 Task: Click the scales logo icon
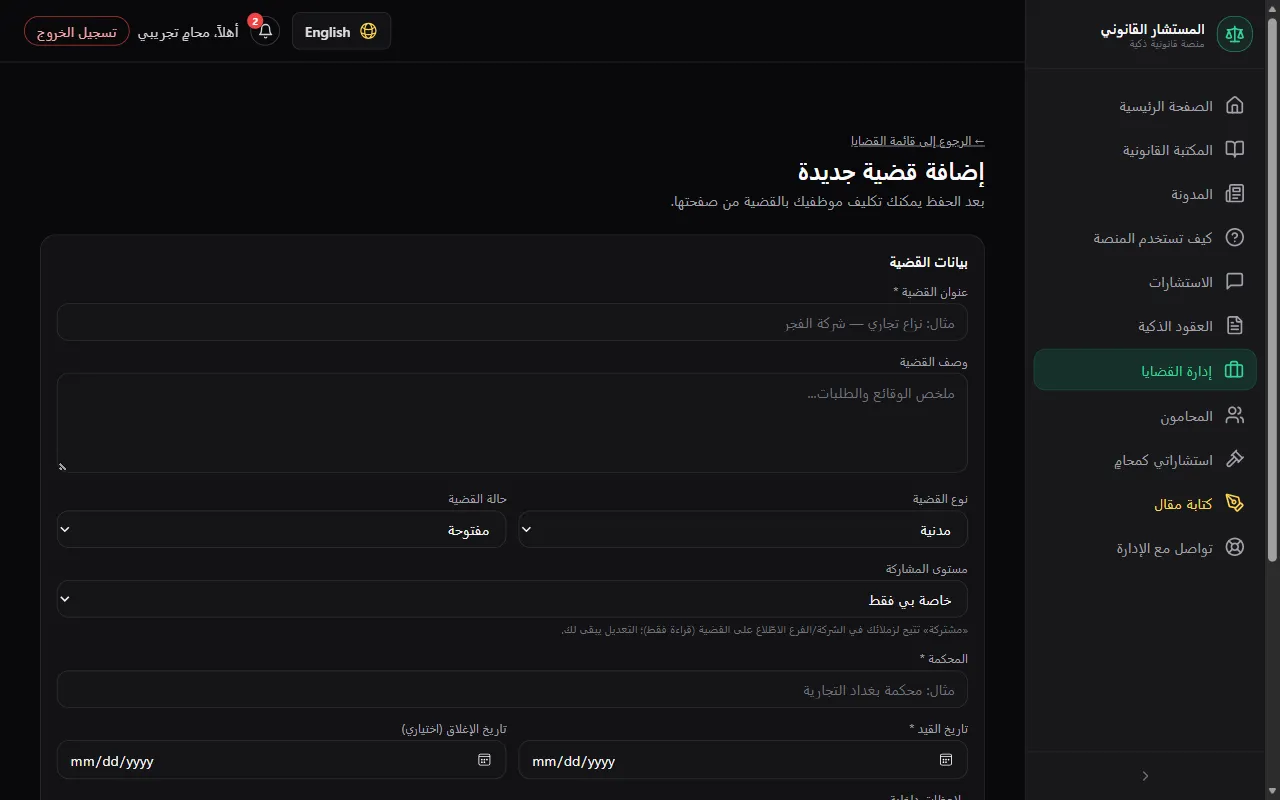pyautogui.click(x=1234, y=34)
